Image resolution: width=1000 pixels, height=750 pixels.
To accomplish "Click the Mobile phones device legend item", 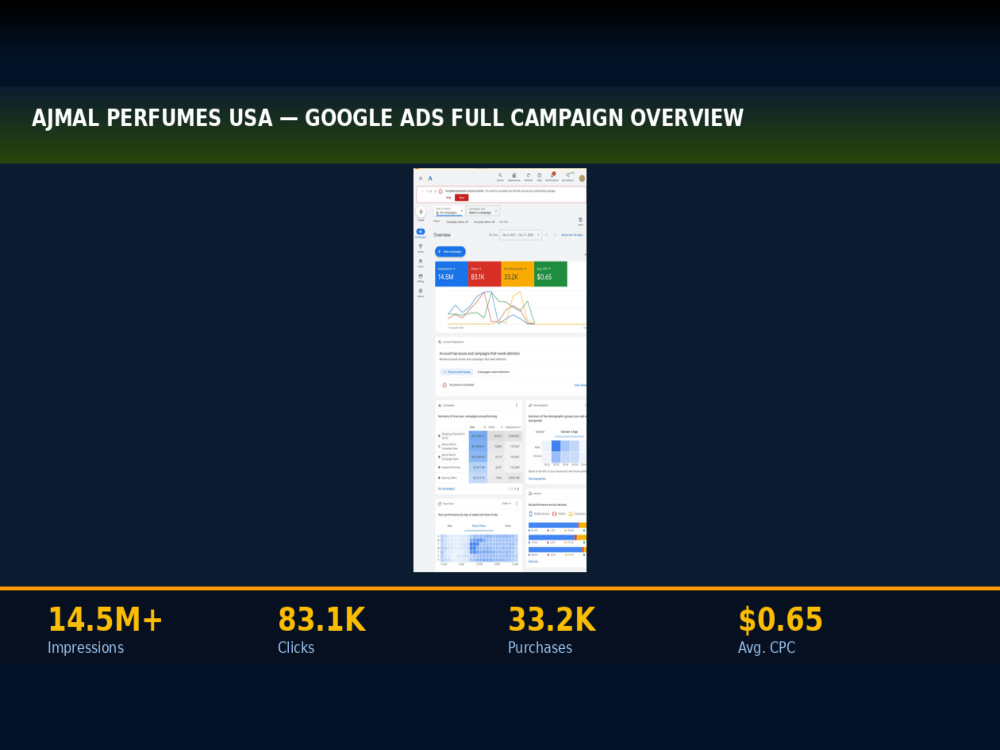I will pos(539,513).
